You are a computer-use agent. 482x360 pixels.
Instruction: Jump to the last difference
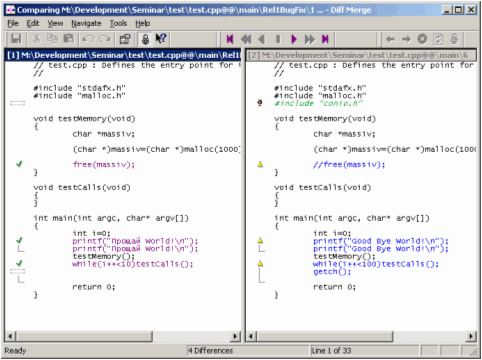(x=325, y=39)
